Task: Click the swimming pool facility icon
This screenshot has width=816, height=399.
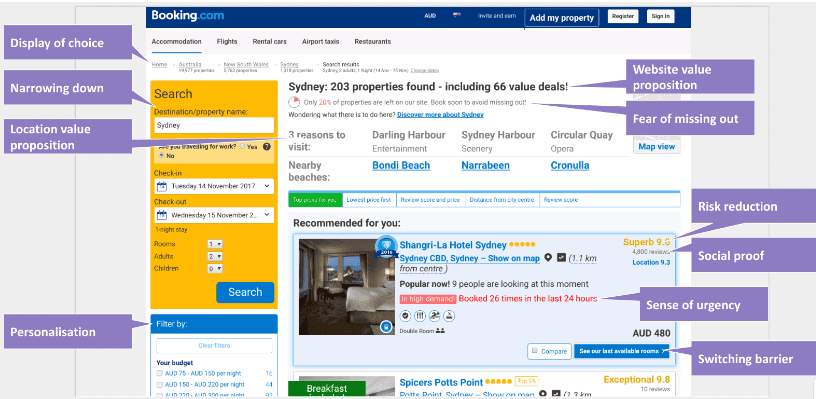Action: [435, 315]
